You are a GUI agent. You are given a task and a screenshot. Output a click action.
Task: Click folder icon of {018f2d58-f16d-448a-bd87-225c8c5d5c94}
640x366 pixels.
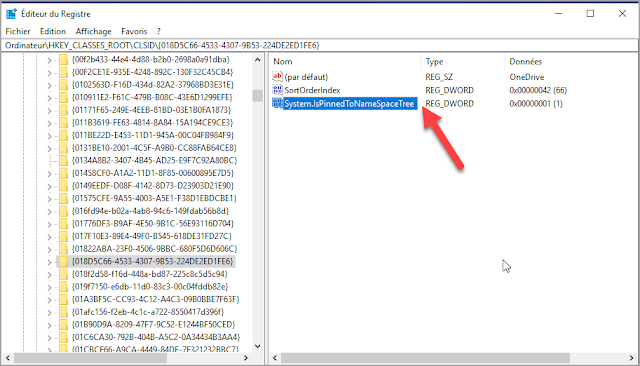pos(63,274)
